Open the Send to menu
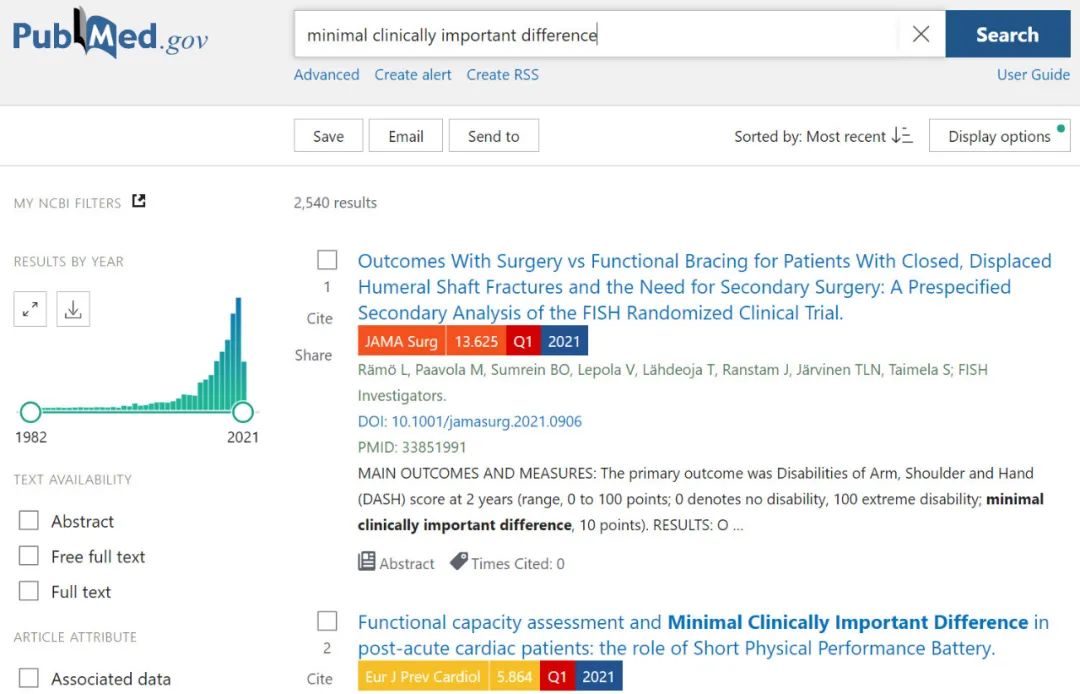The width and height of the screenshot is (1080, 694). click(x=494, y=136)
